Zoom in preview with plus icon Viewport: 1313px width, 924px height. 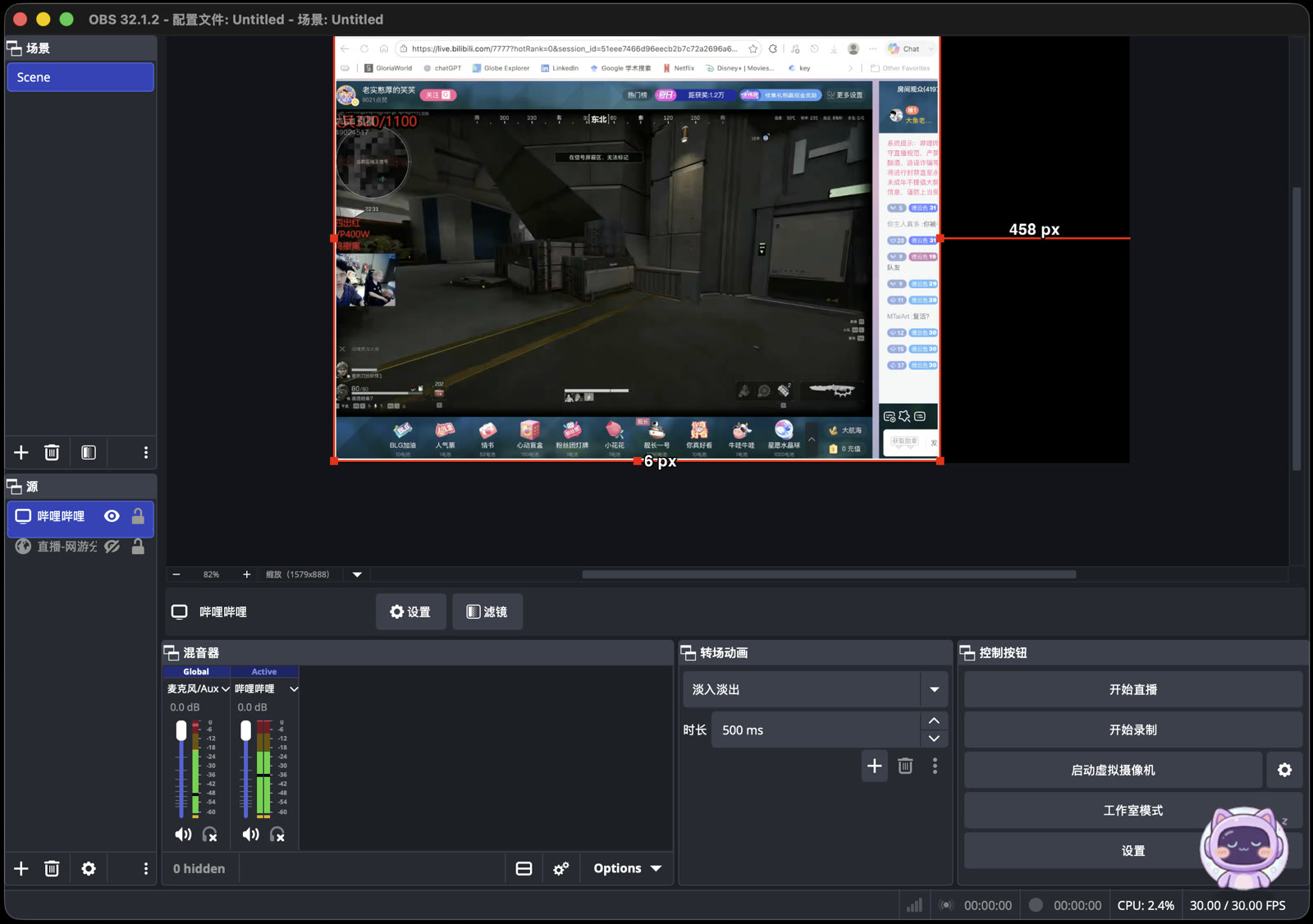[x=246, y=574]
